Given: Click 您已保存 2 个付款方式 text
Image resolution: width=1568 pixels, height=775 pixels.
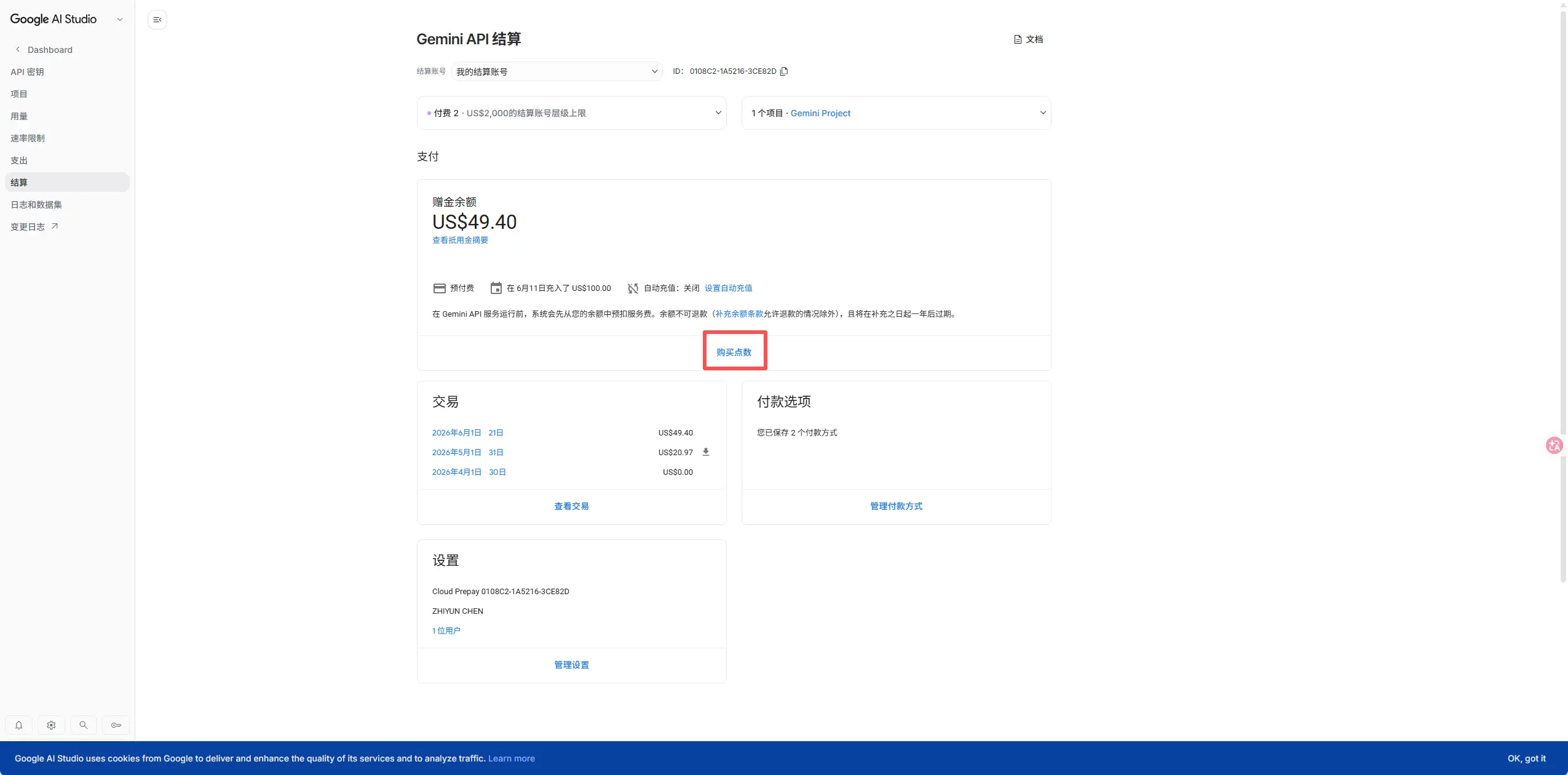Looking at the screenshot, I should click(797, 433).
